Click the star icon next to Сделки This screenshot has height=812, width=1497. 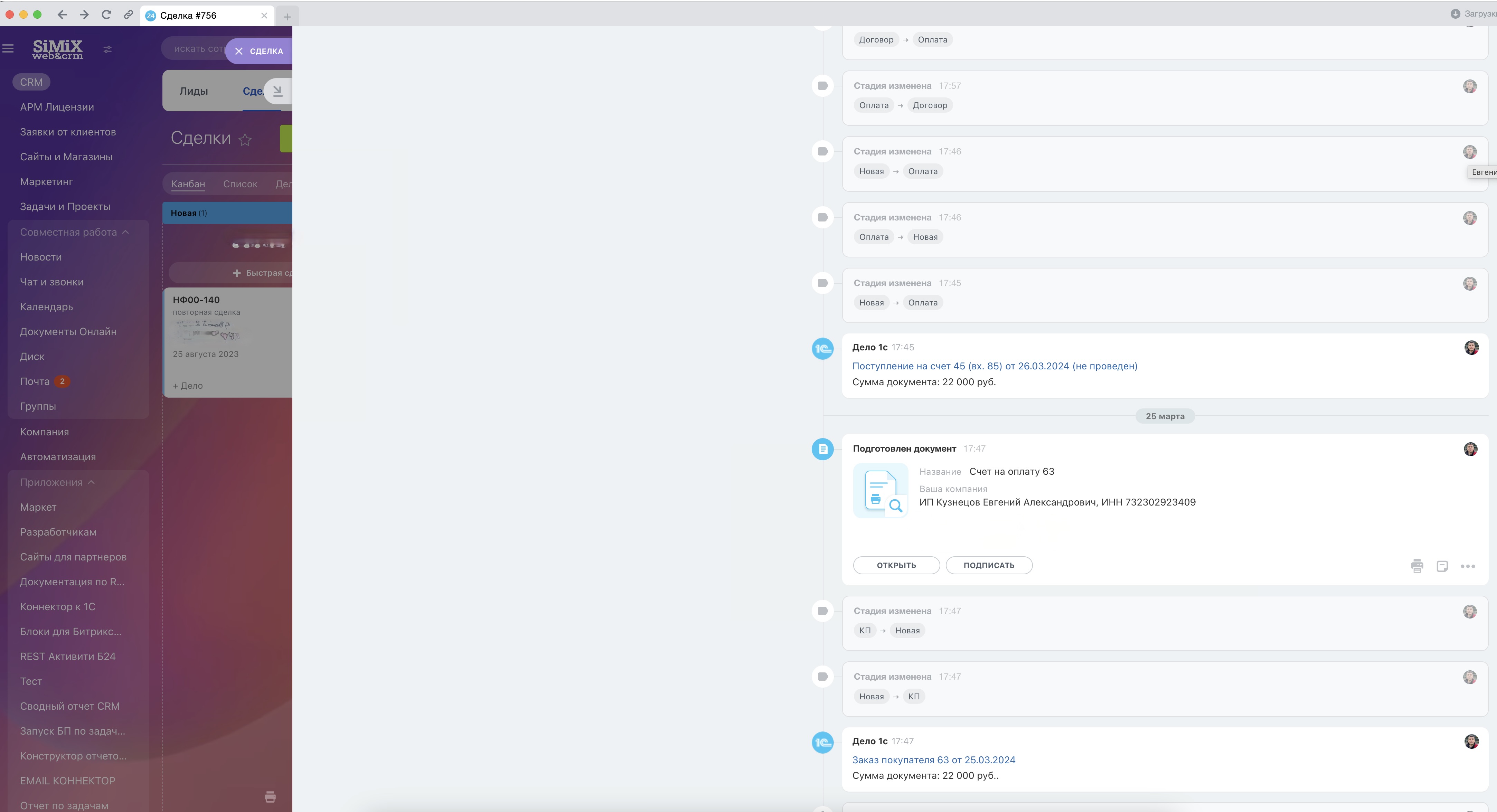coord(245,140)
